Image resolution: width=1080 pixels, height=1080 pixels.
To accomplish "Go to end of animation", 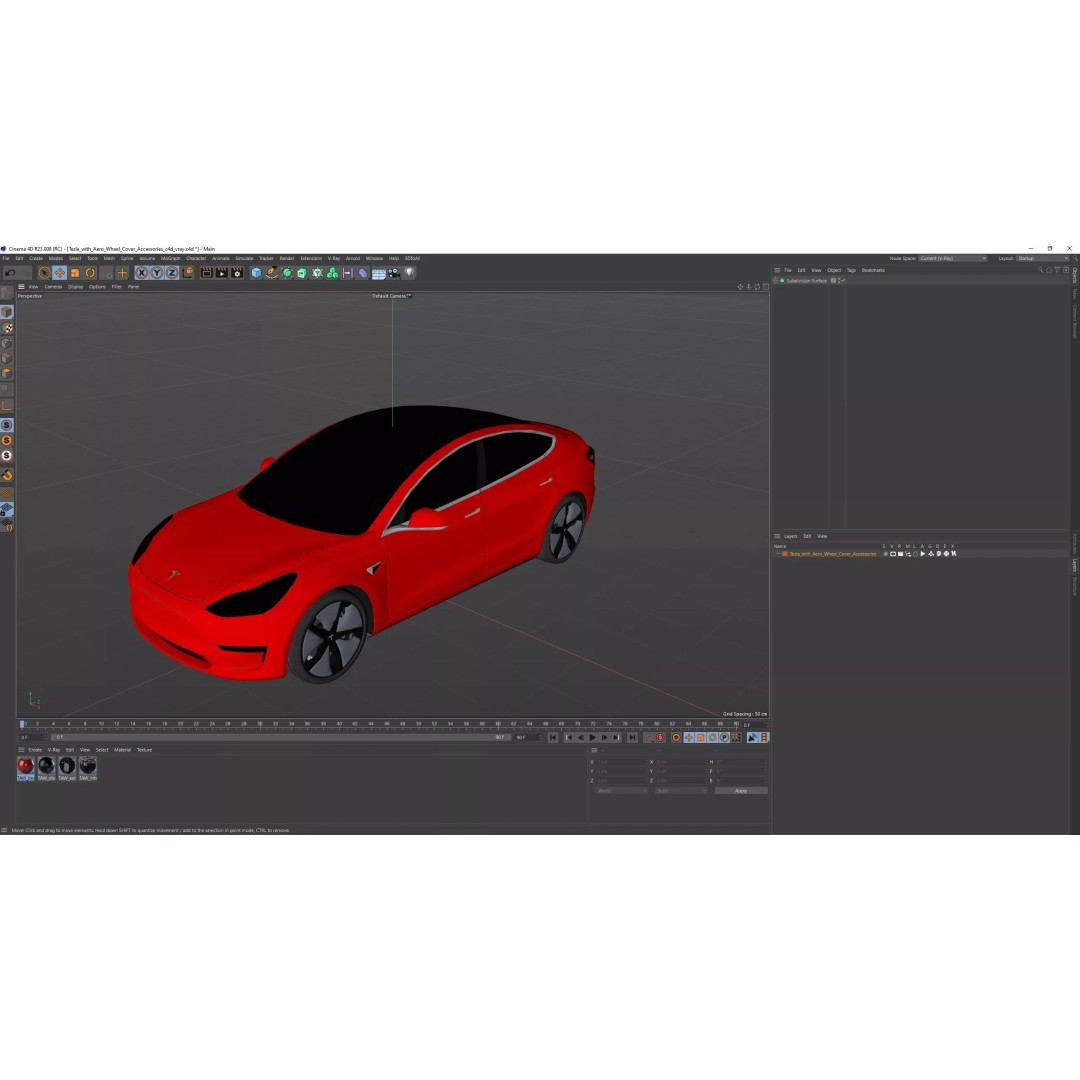I will pos(632,737).
